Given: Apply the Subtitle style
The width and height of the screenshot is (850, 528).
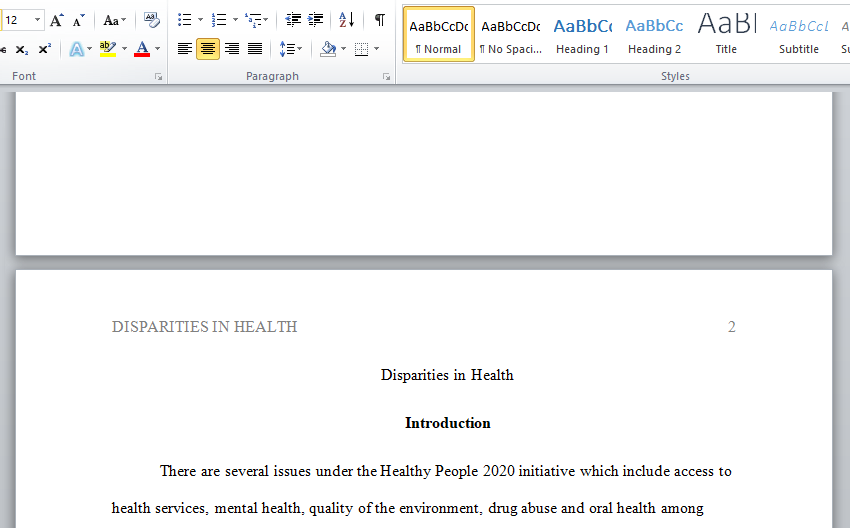Looking at the screenshot, I should coord(799,34).
